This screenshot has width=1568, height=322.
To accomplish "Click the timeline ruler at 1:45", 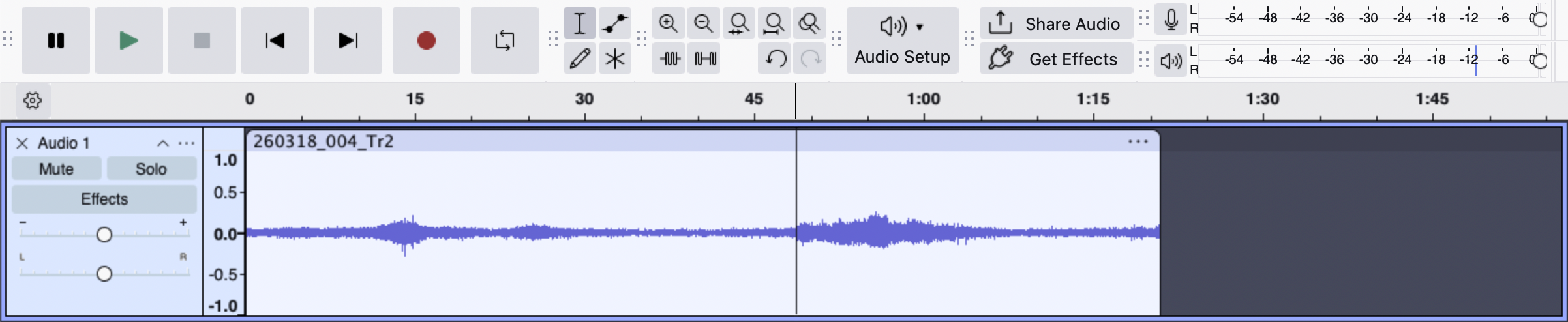I will (1432, 99).
